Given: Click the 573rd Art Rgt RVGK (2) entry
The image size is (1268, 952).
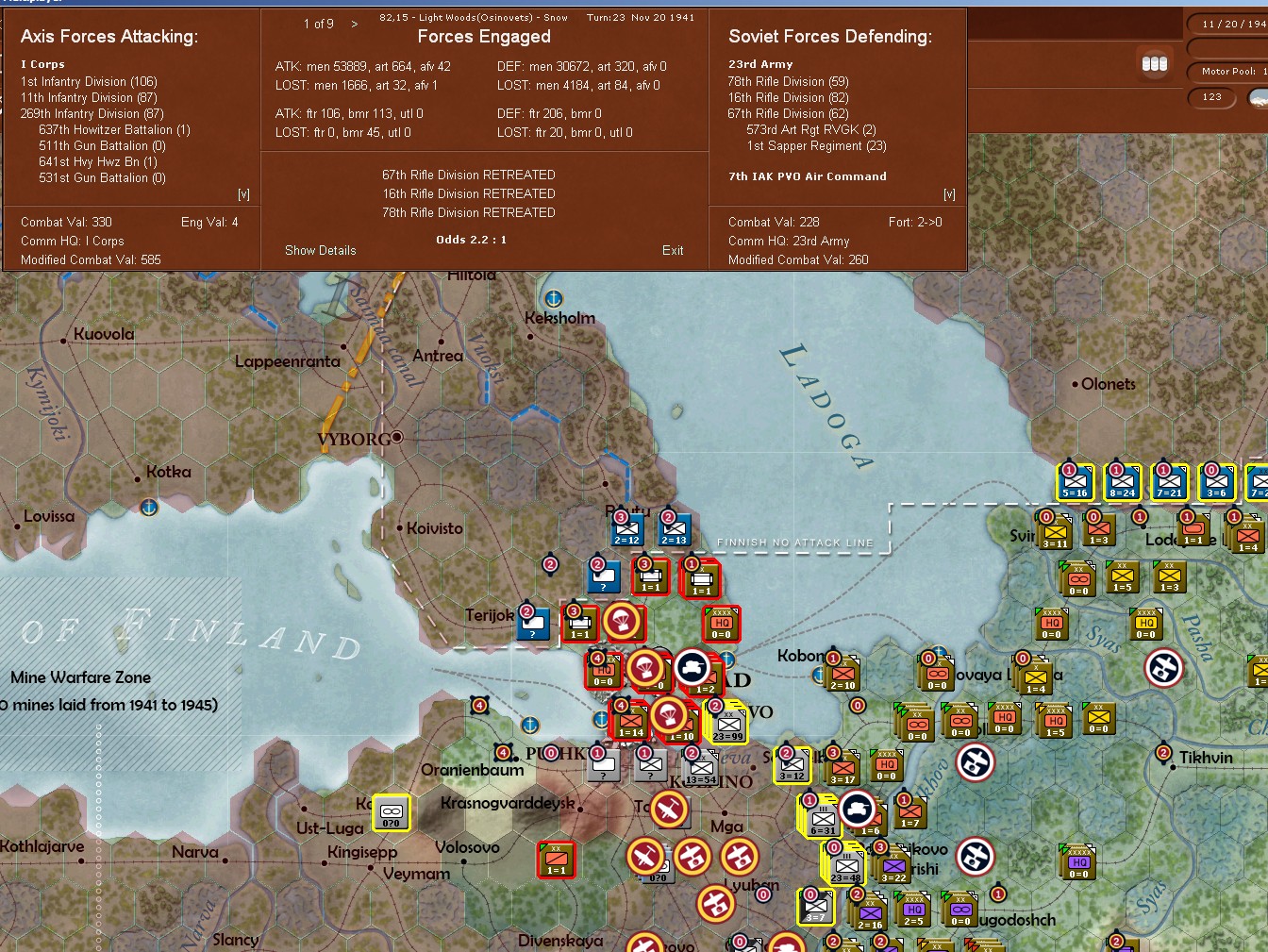Looking at the screenshot, I should point(811,130).
